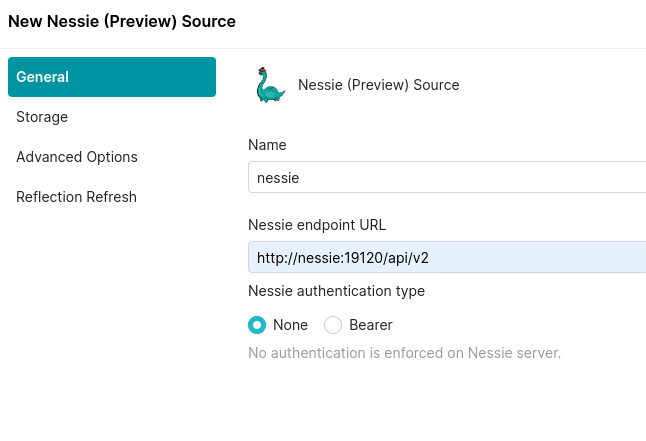Image resolution: width=646 pixels, height=441 pixels.
Task: Select the None authentication radio button
Action: 257,325
